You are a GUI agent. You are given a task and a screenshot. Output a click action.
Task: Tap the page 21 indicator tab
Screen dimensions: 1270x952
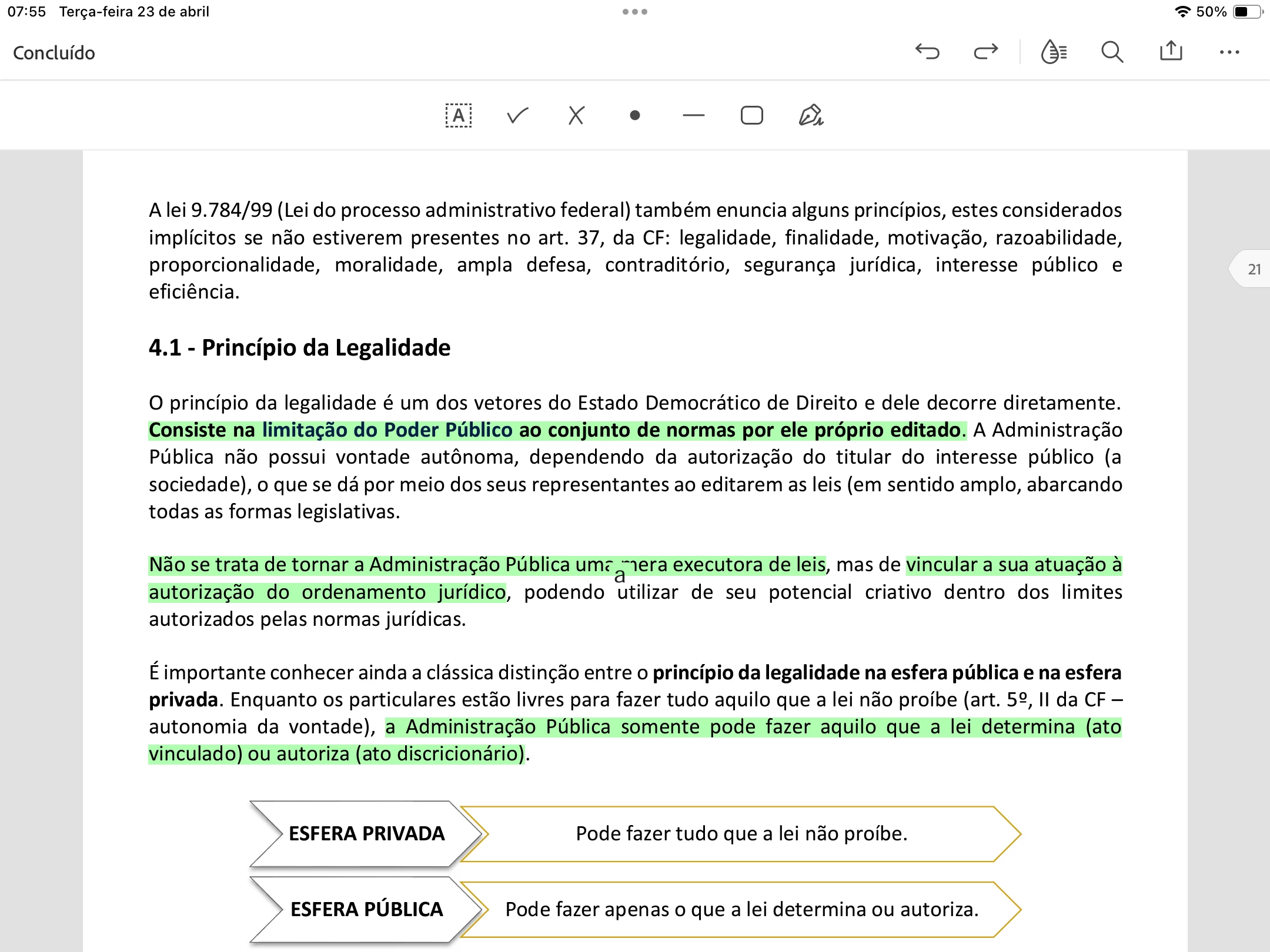tap(1252, 269)
